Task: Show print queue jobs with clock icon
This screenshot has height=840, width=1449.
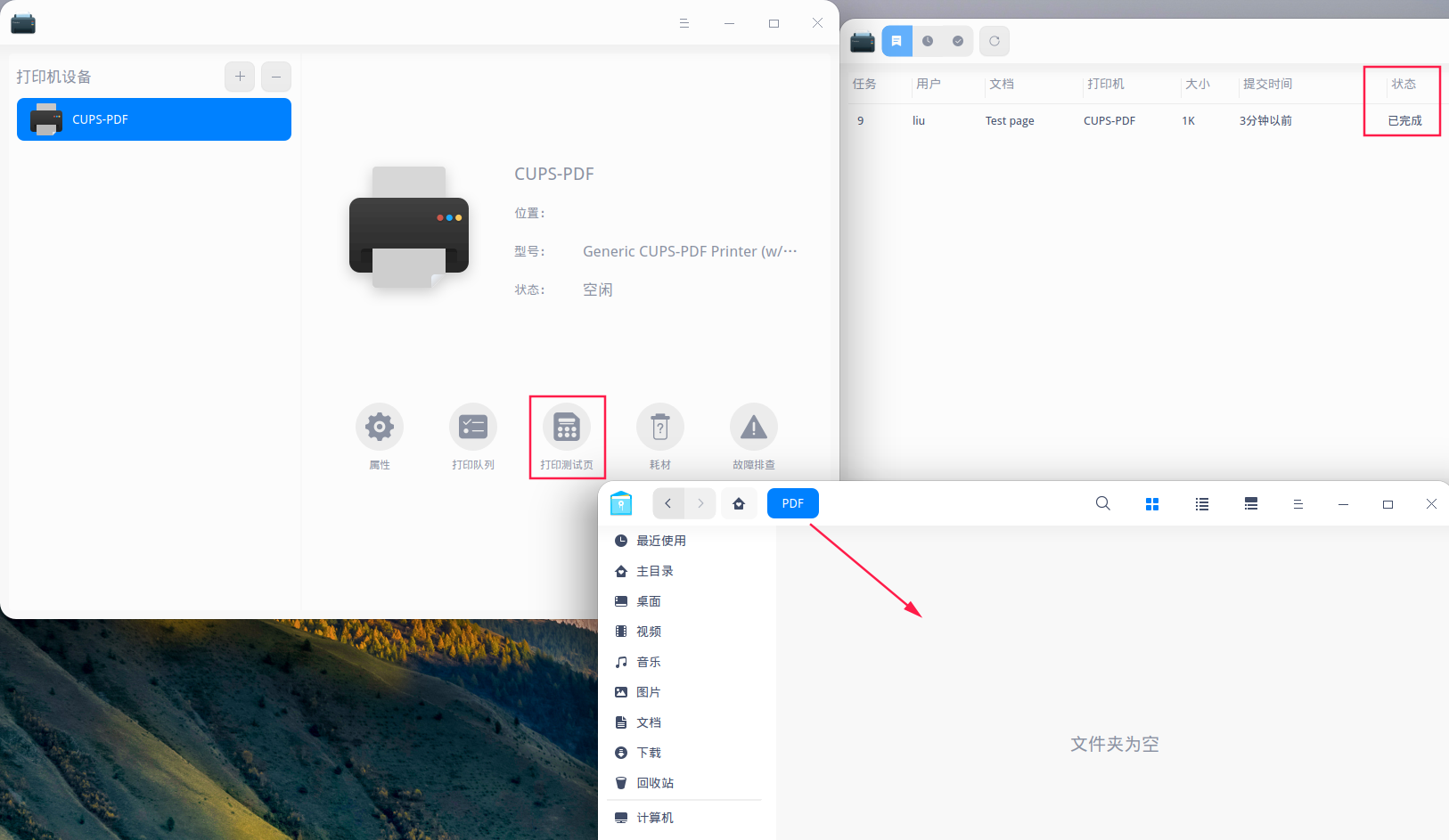Action: [x=928, y=41]
